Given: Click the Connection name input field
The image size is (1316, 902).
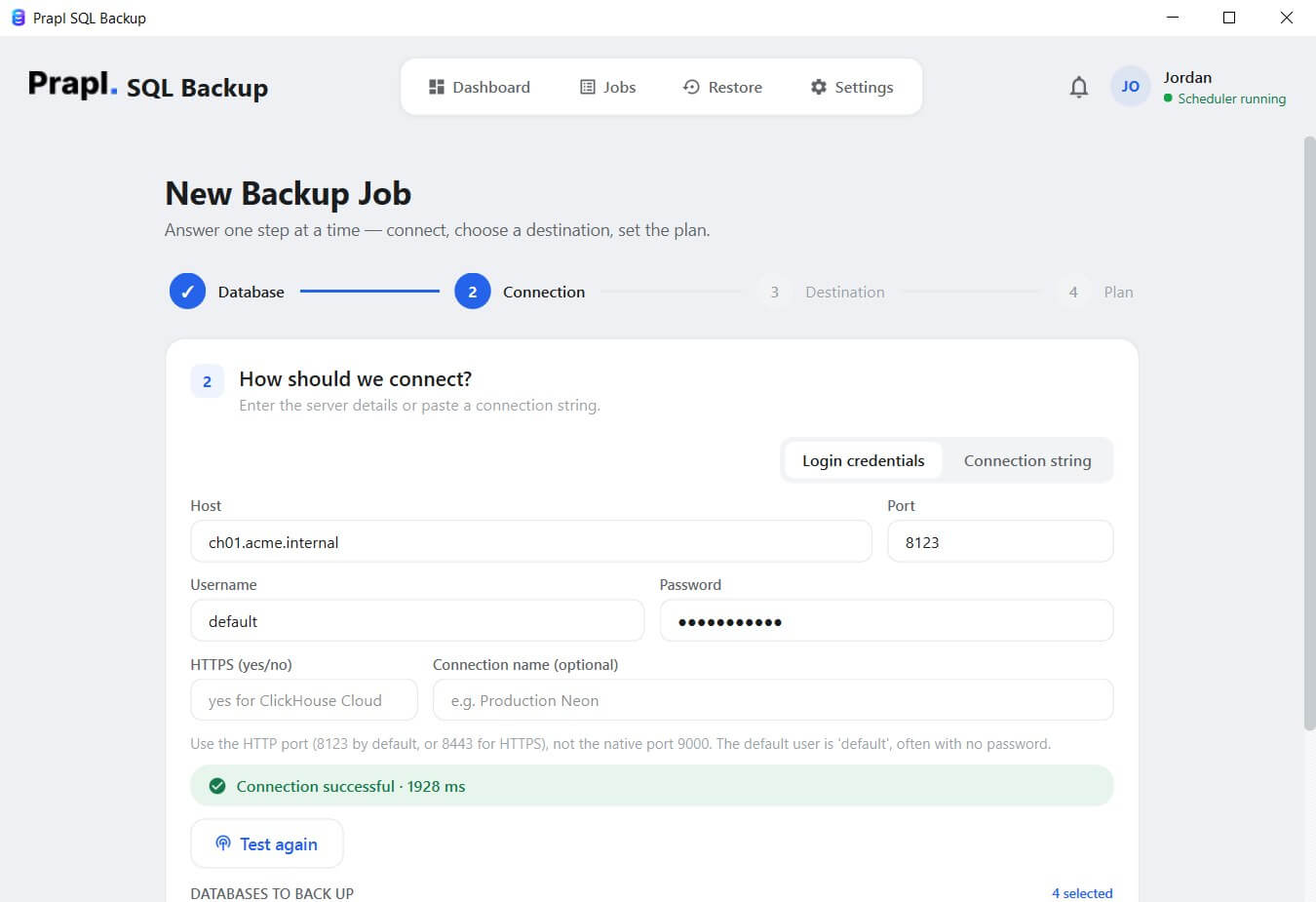Looking at the screenshot, I should [773, 699].
